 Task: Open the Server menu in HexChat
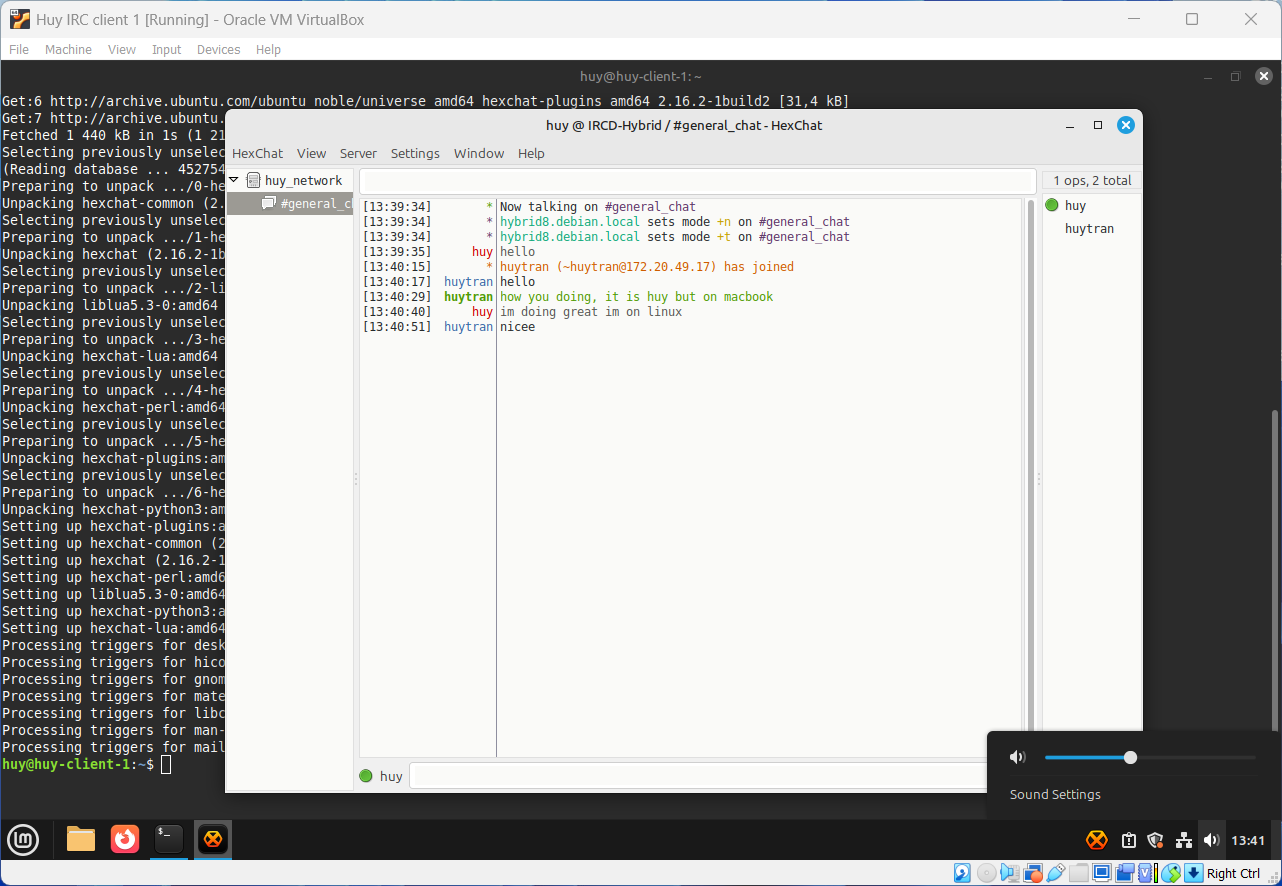point(358,153)
